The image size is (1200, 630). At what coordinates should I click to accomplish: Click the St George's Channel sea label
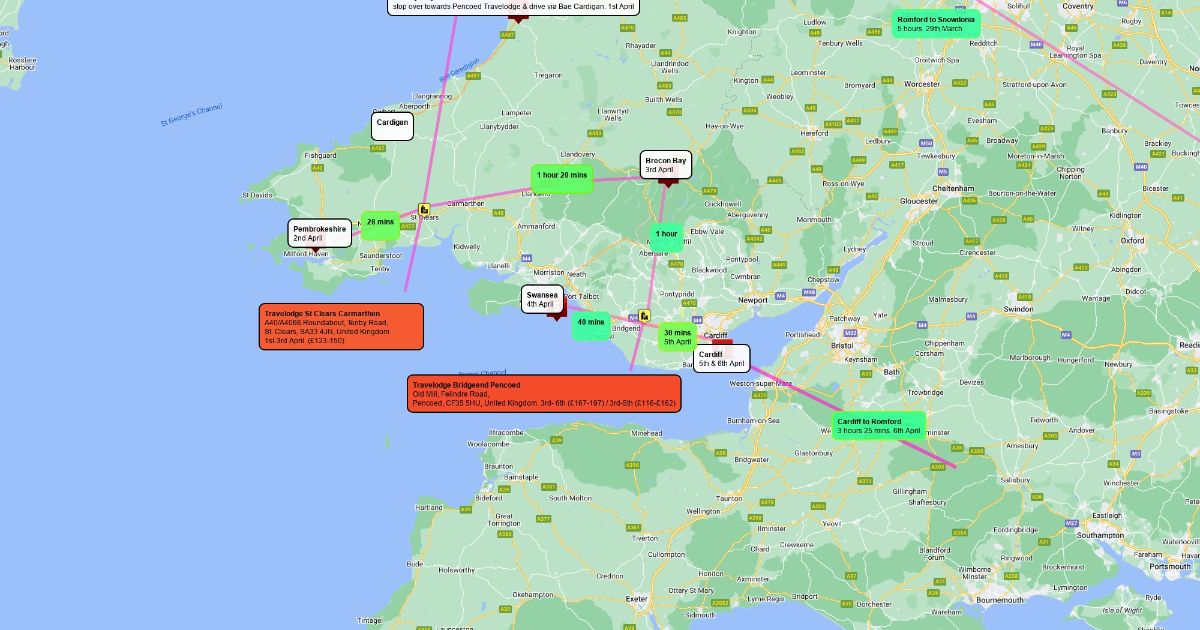[x=192, y=115]
